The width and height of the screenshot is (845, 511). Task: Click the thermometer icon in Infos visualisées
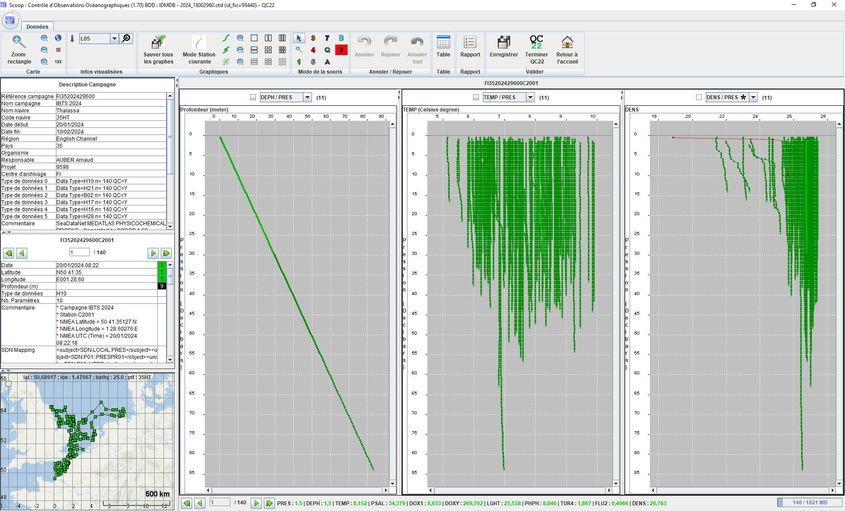tap(72, 38)
